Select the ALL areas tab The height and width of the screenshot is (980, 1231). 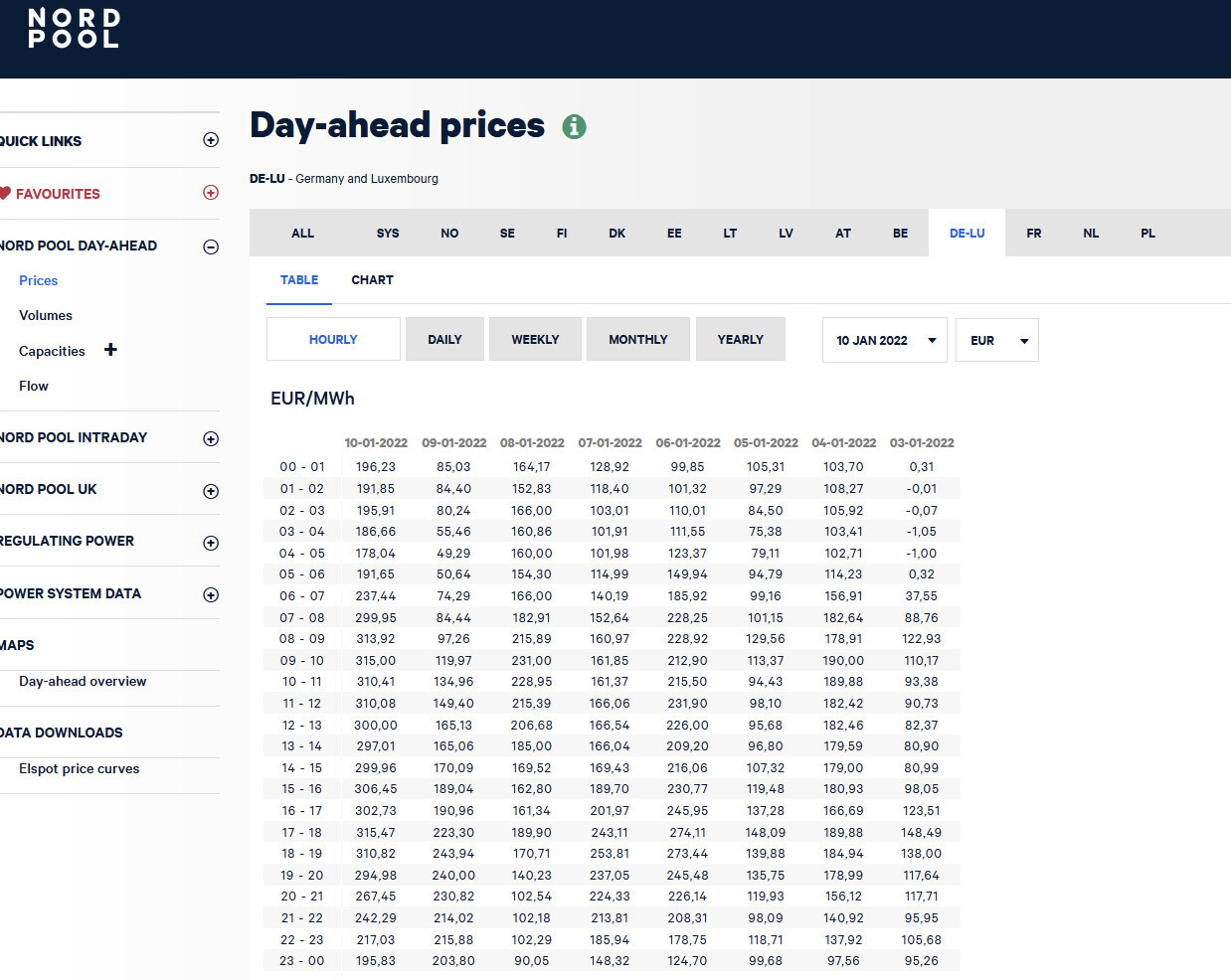(302, 234)
